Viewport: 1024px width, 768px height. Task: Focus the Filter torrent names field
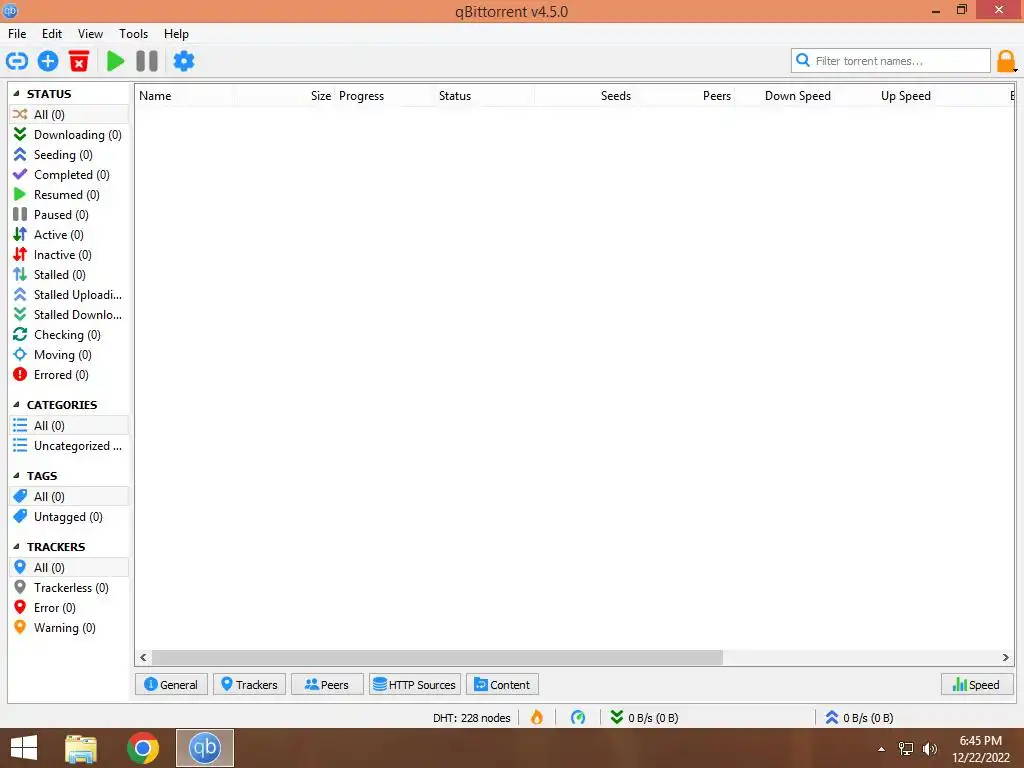(x=891, y=61)
